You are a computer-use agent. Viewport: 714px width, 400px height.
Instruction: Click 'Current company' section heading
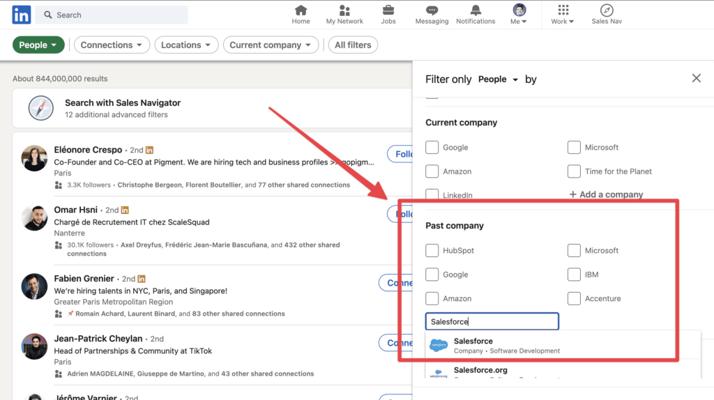[461, 123]
